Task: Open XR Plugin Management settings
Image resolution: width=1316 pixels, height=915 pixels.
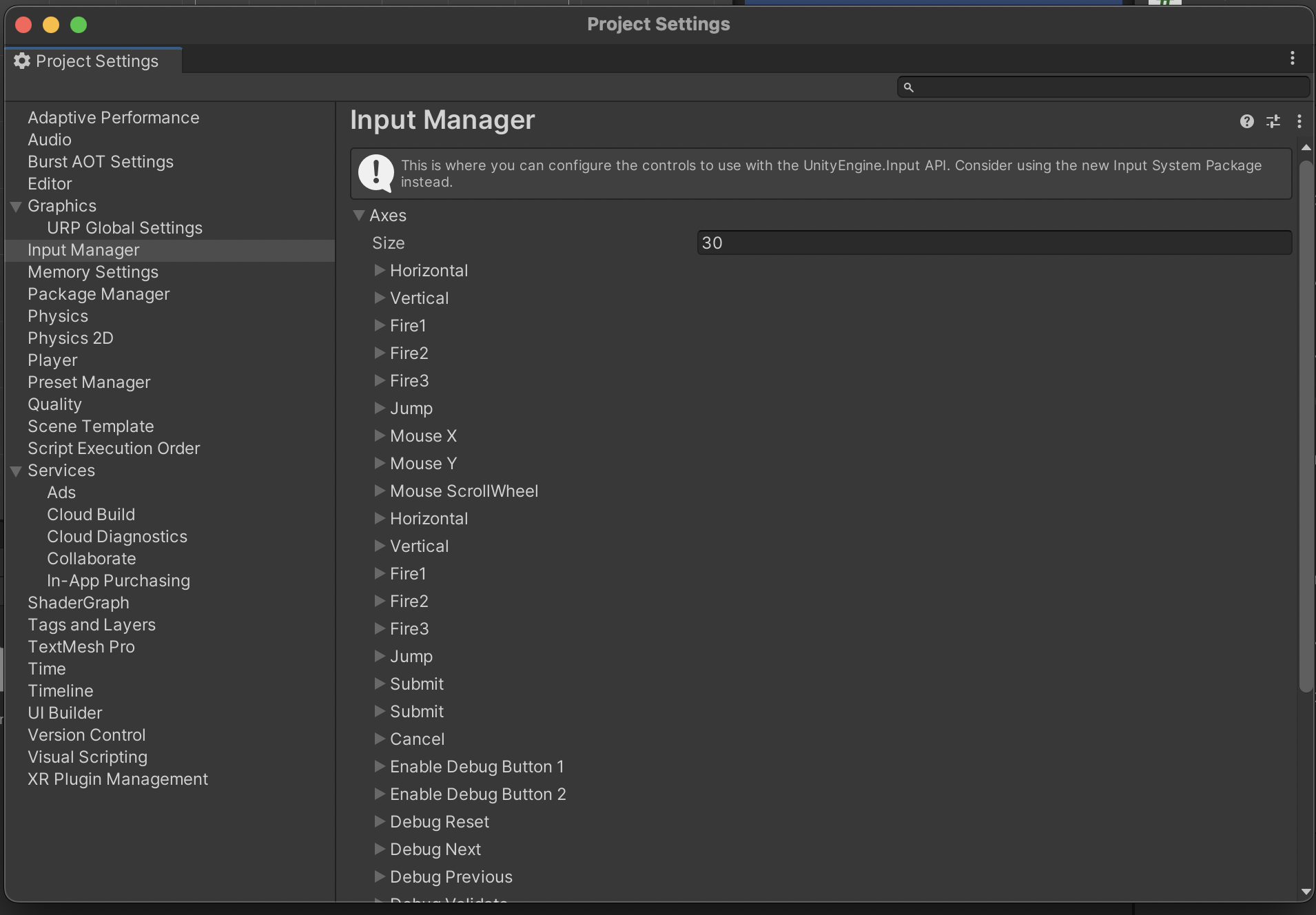Action: (118, 779)
